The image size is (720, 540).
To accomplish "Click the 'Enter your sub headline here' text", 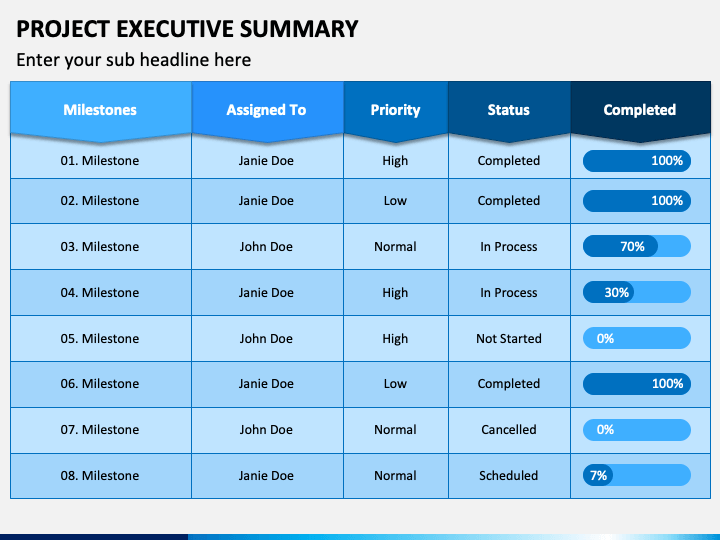I will coord(134,60).
